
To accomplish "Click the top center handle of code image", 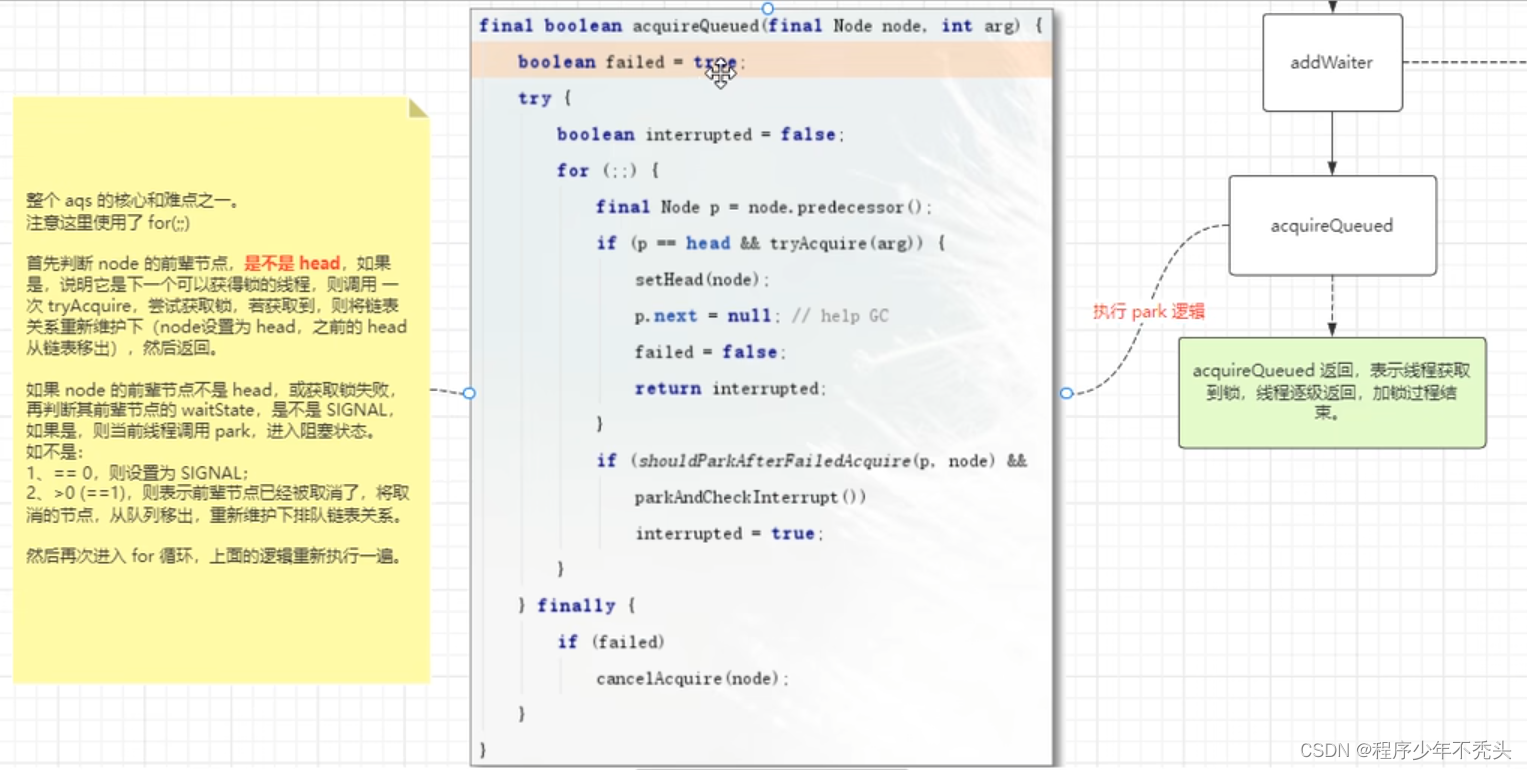I will (767, 8).
